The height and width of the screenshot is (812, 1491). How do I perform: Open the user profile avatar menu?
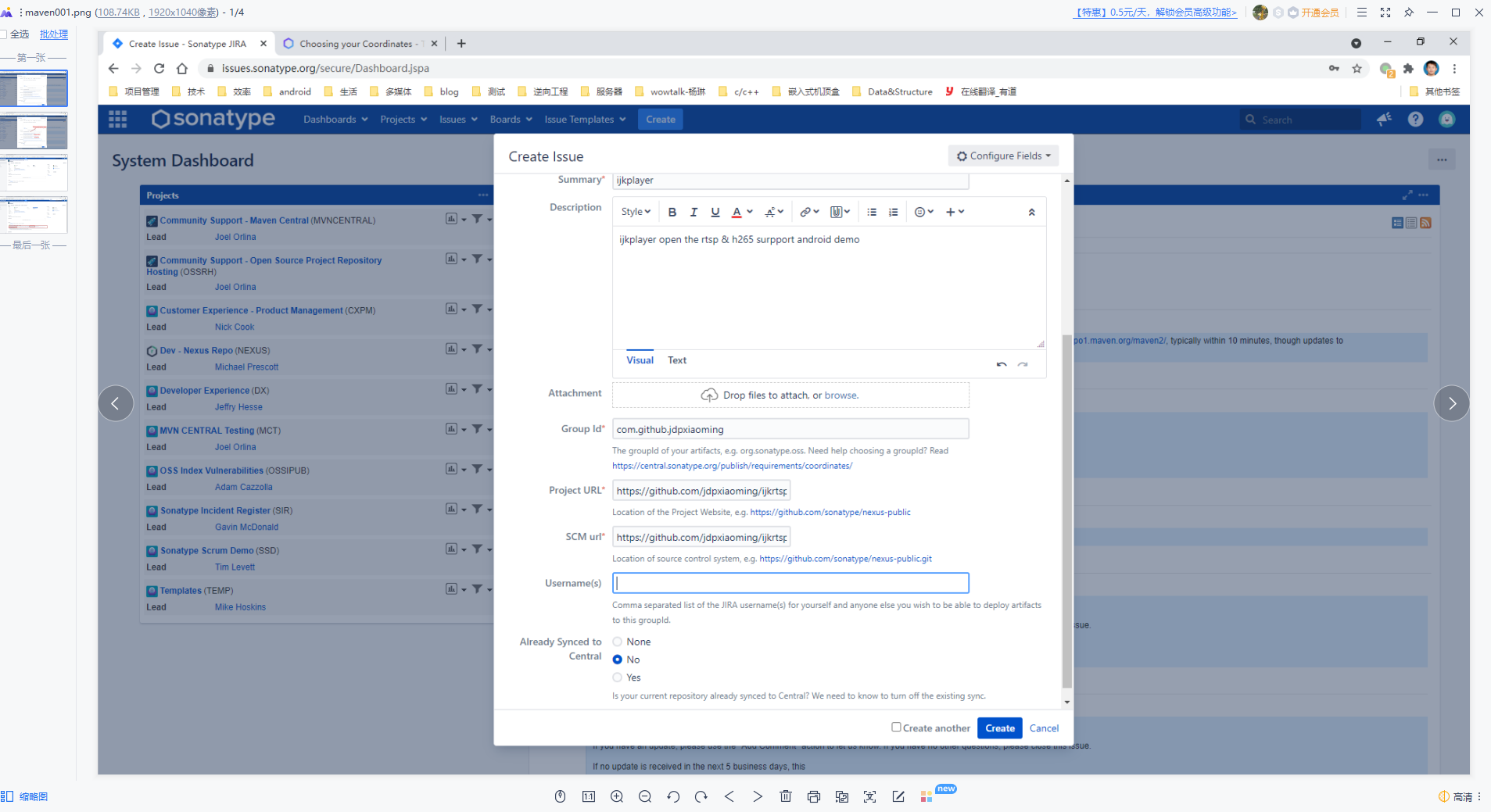(x=1447, y=119)
